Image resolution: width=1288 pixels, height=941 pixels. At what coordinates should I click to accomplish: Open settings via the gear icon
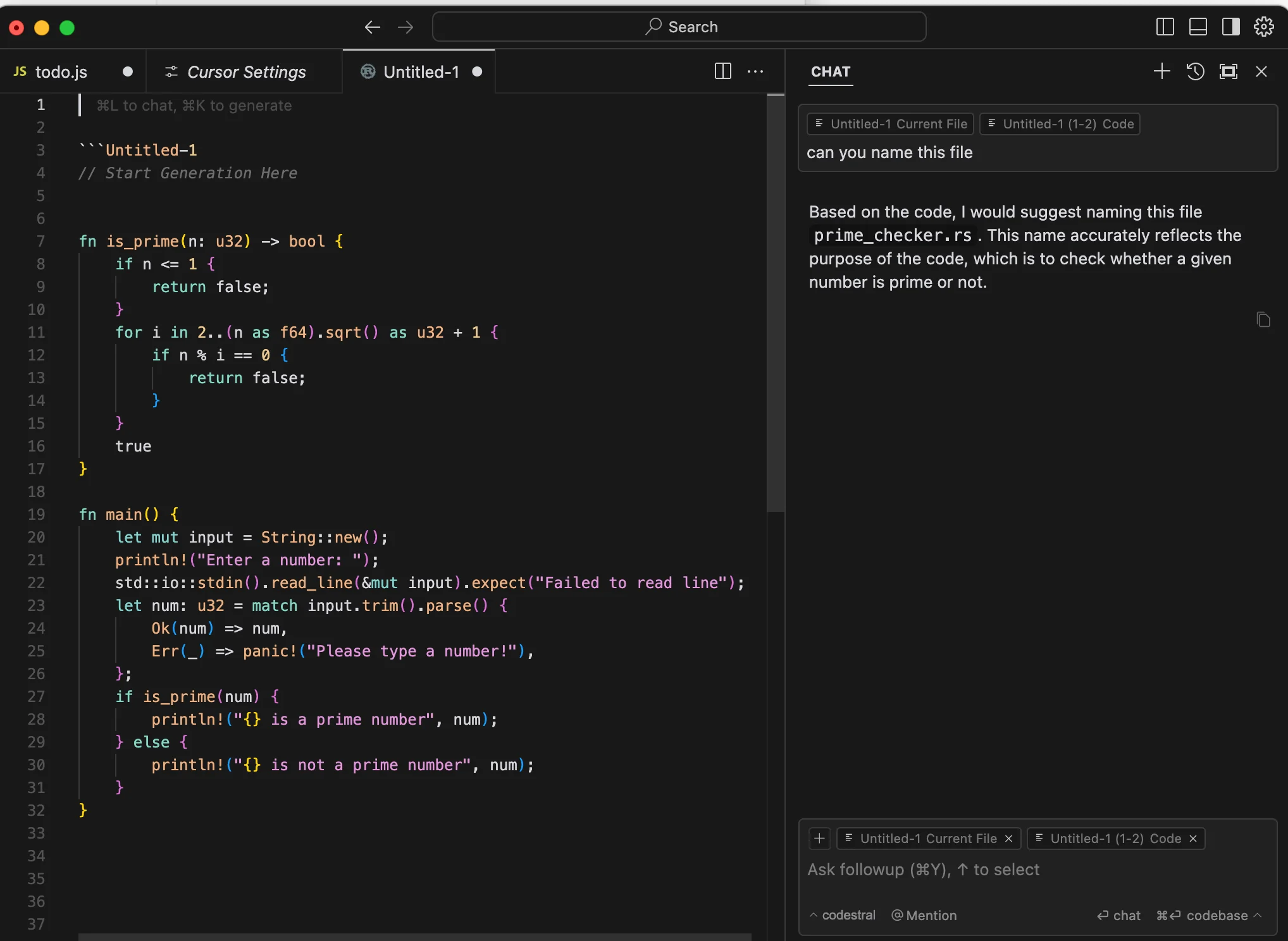1264,27
